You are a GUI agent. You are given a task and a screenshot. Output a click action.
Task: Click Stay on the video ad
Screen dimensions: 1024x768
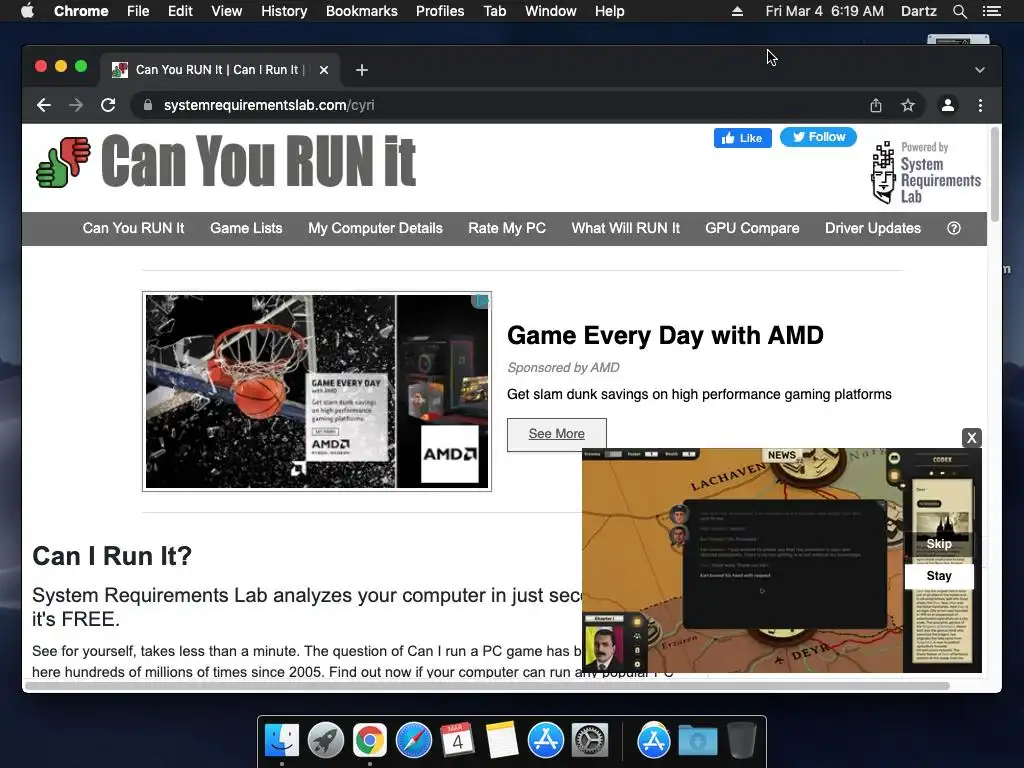click(x=938, y=575)
